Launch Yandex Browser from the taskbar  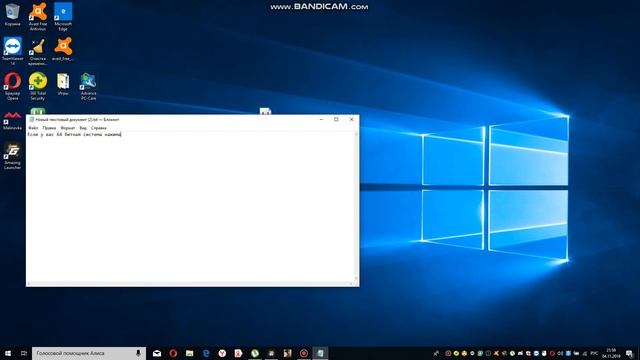click(x=222, y=353)
